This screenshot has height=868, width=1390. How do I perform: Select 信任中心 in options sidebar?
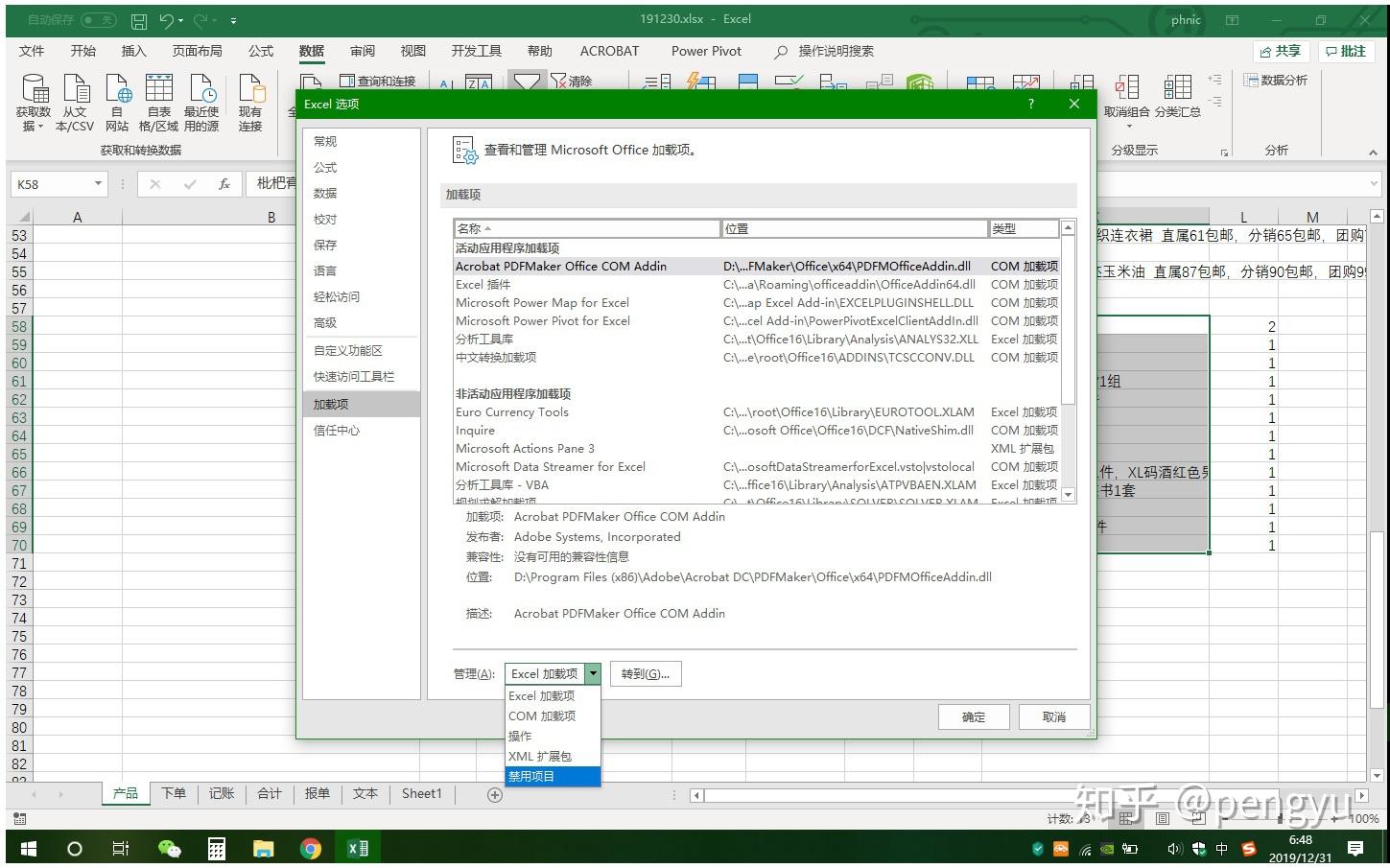[362, 430]
